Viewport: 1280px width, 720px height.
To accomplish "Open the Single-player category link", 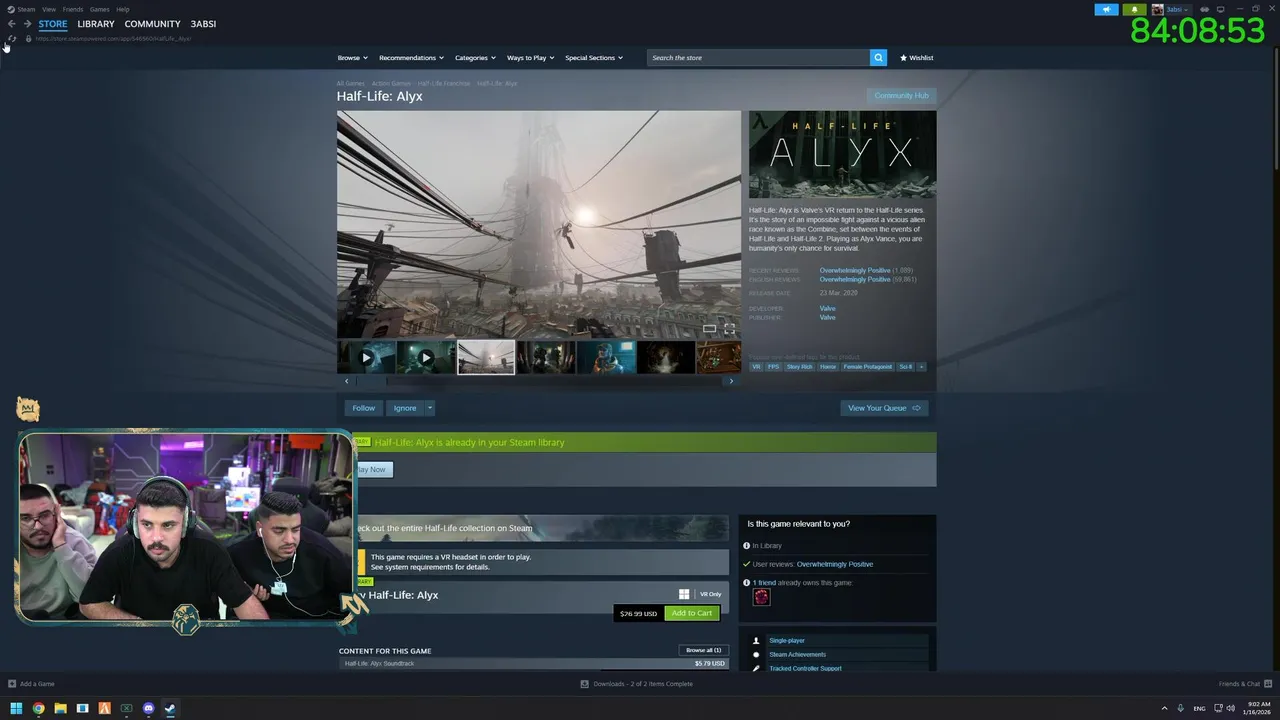I will (787, 641).
